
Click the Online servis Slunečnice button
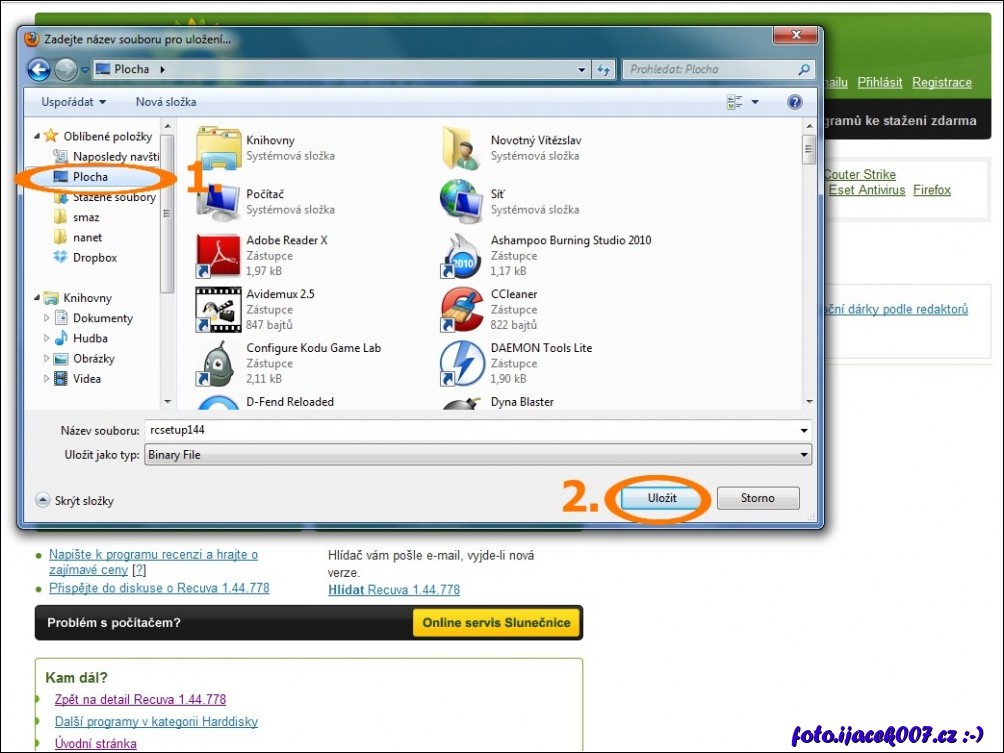click(496, 623)
